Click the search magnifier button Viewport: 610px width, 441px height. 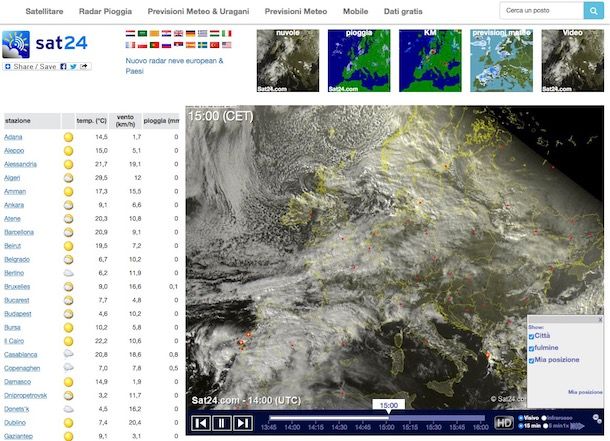[594, 11]
